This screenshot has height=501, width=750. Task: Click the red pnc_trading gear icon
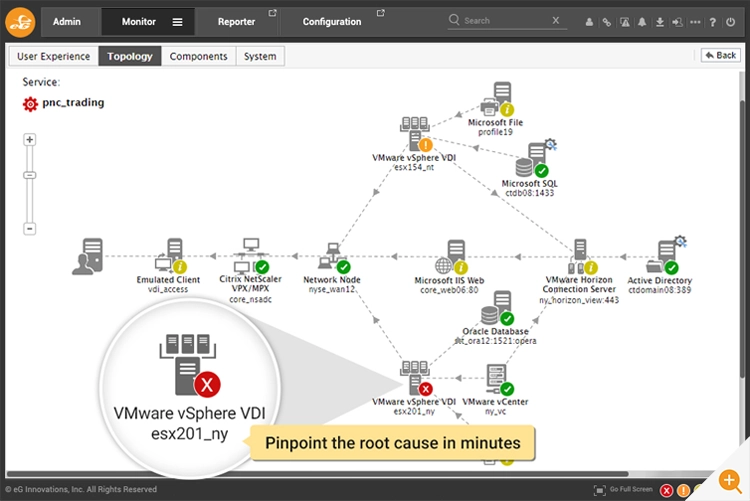(x=30, y=104)
